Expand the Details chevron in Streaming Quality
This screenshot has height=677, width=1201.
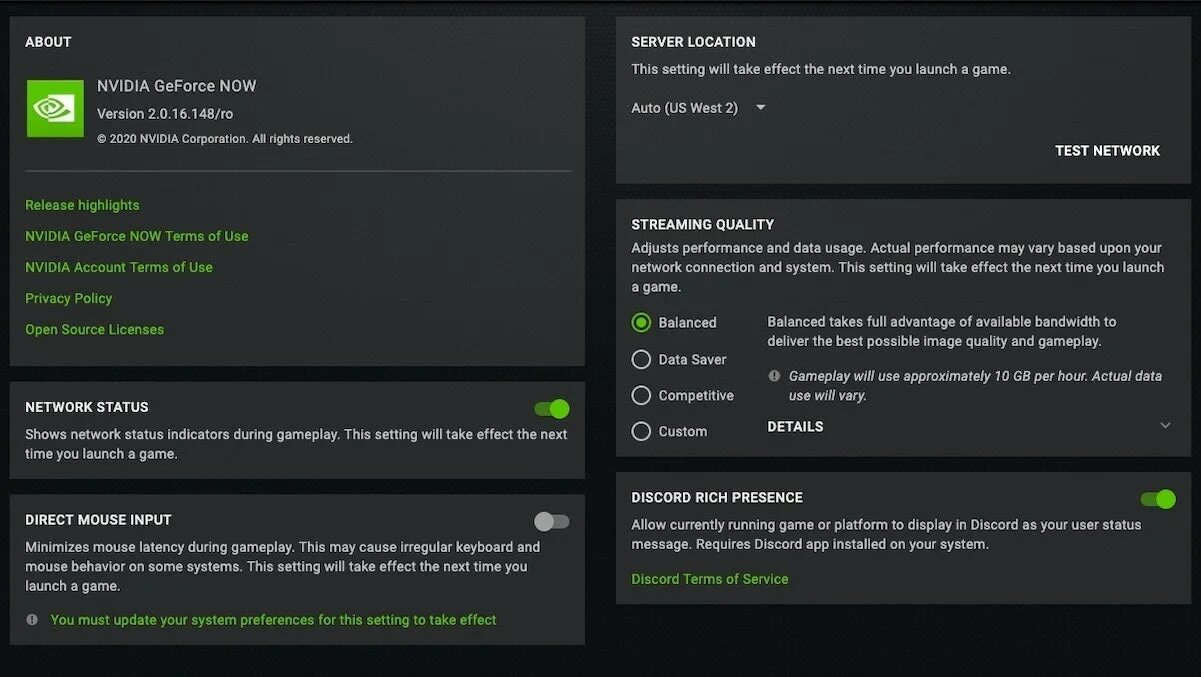pos(1165,426)
